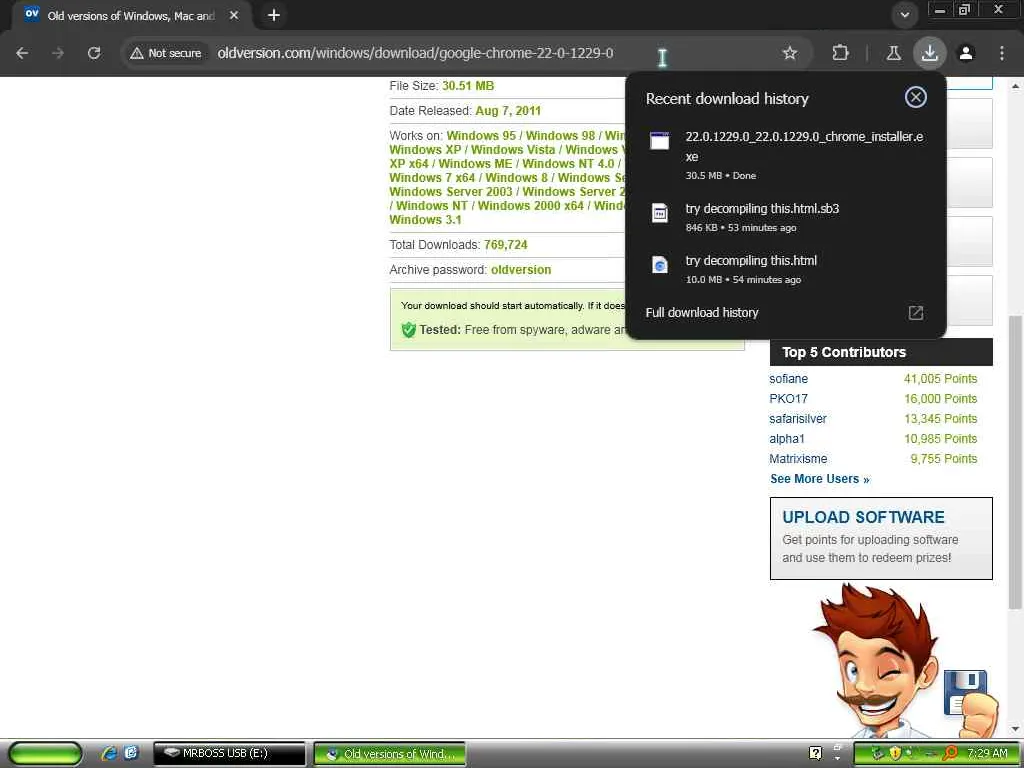Click the chrome installer file icon
Image resolution: width=1024 pixels, height=768 pixels.
[660, 141]
